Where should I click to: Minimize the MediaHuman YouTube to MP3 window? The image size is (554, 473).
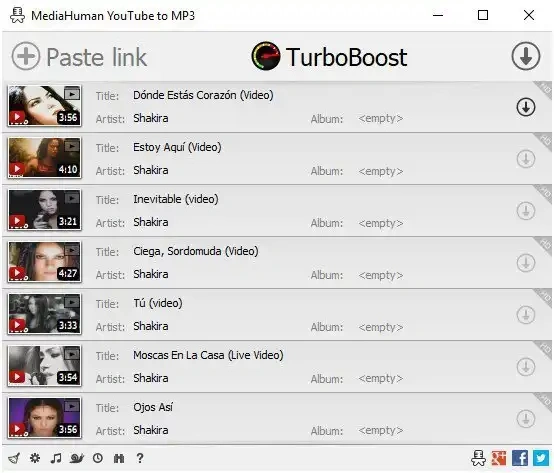438,15
